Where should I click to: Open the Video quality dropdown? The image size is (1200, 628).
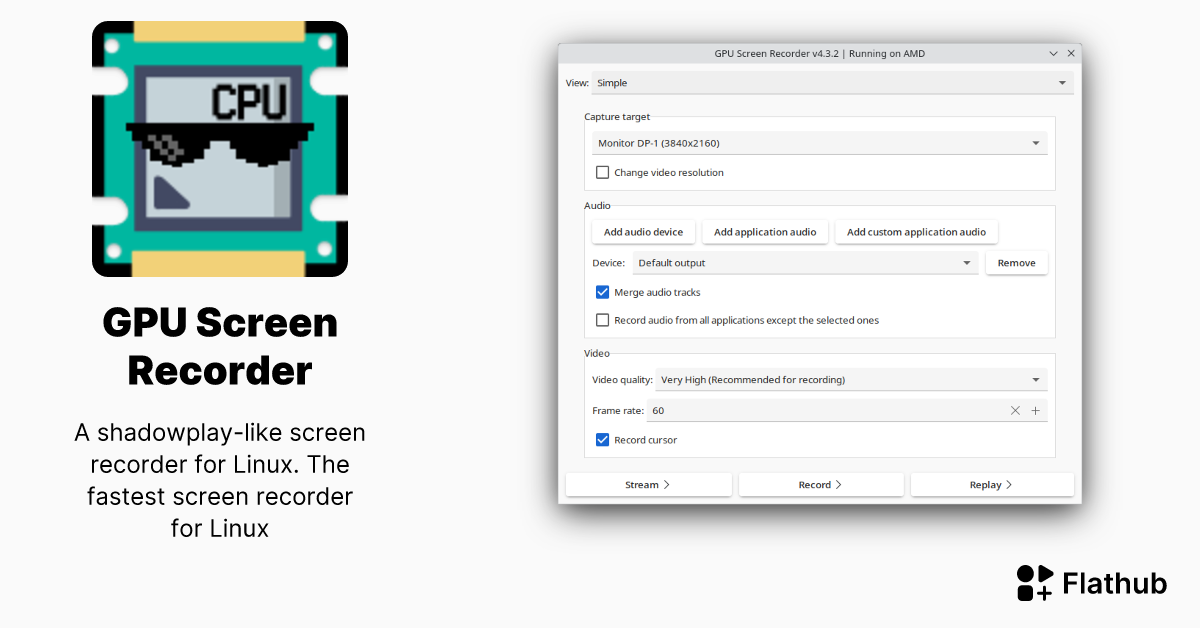852,380
